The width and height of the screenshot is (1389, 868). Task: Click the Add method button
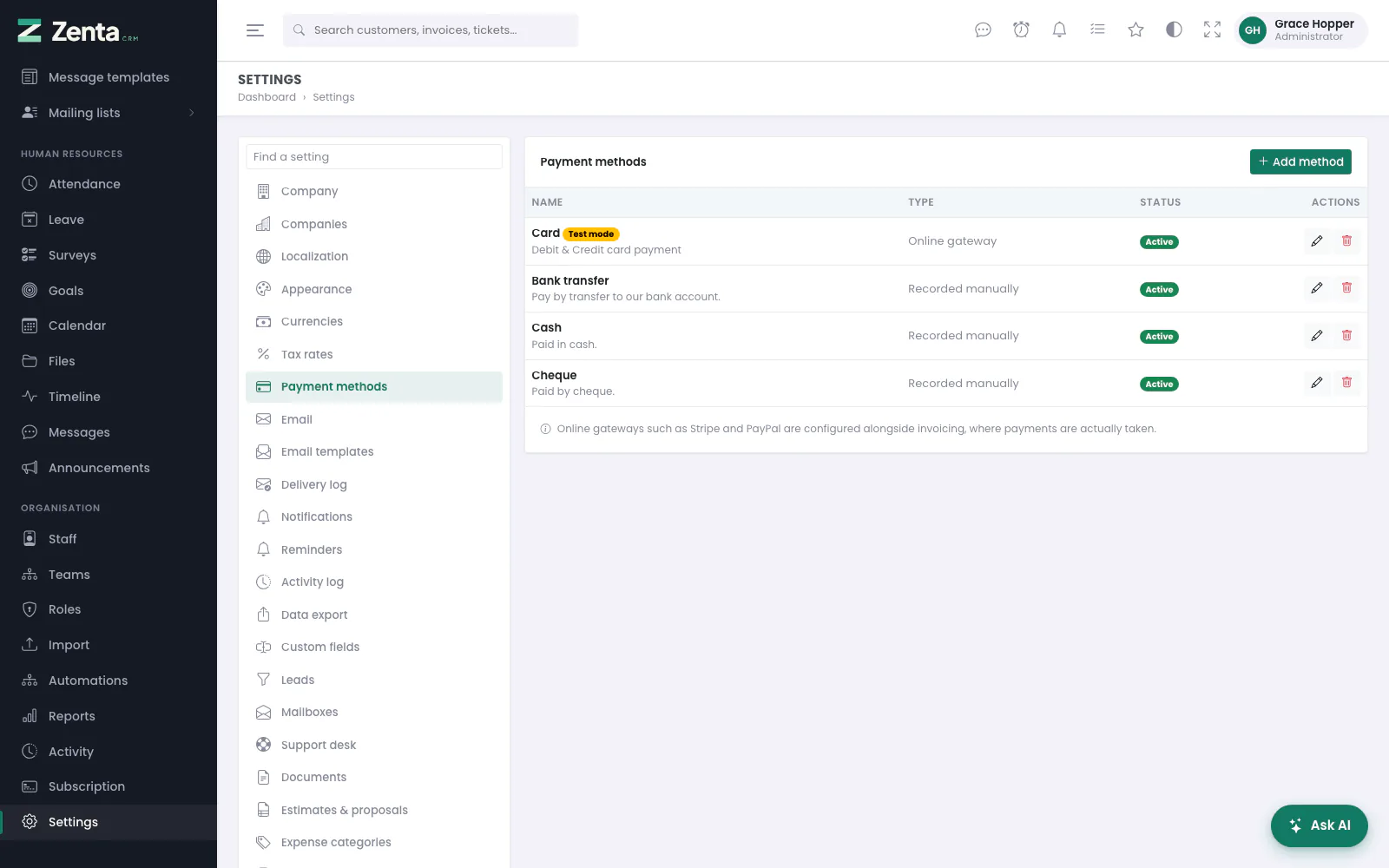coord(1300,161)
